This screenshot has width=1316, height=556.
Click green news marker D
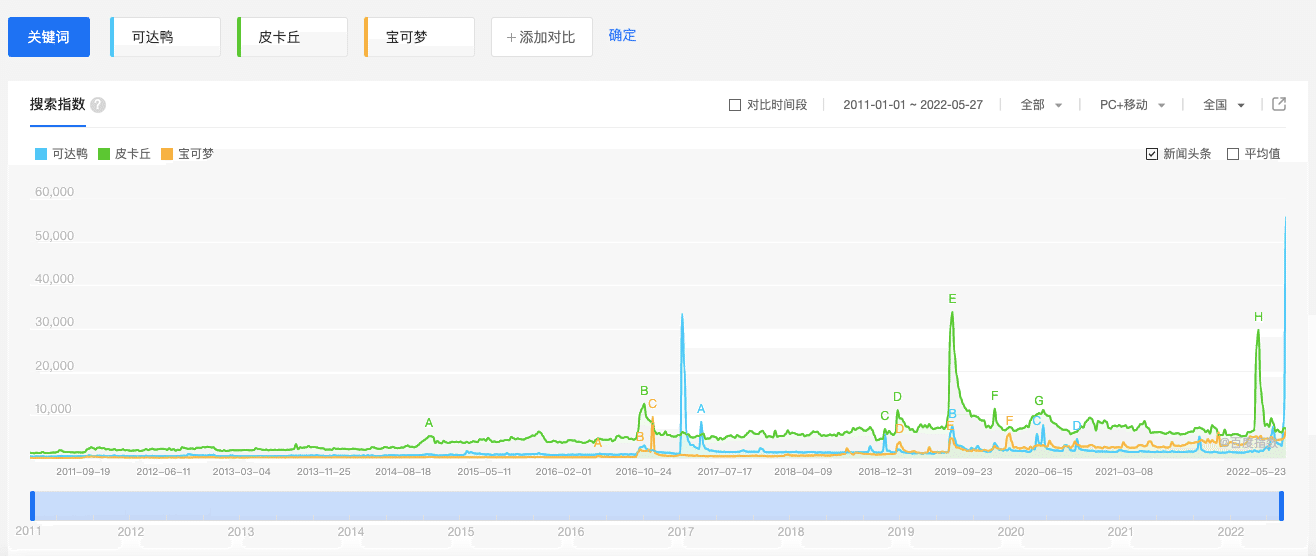tap(897, 397)
